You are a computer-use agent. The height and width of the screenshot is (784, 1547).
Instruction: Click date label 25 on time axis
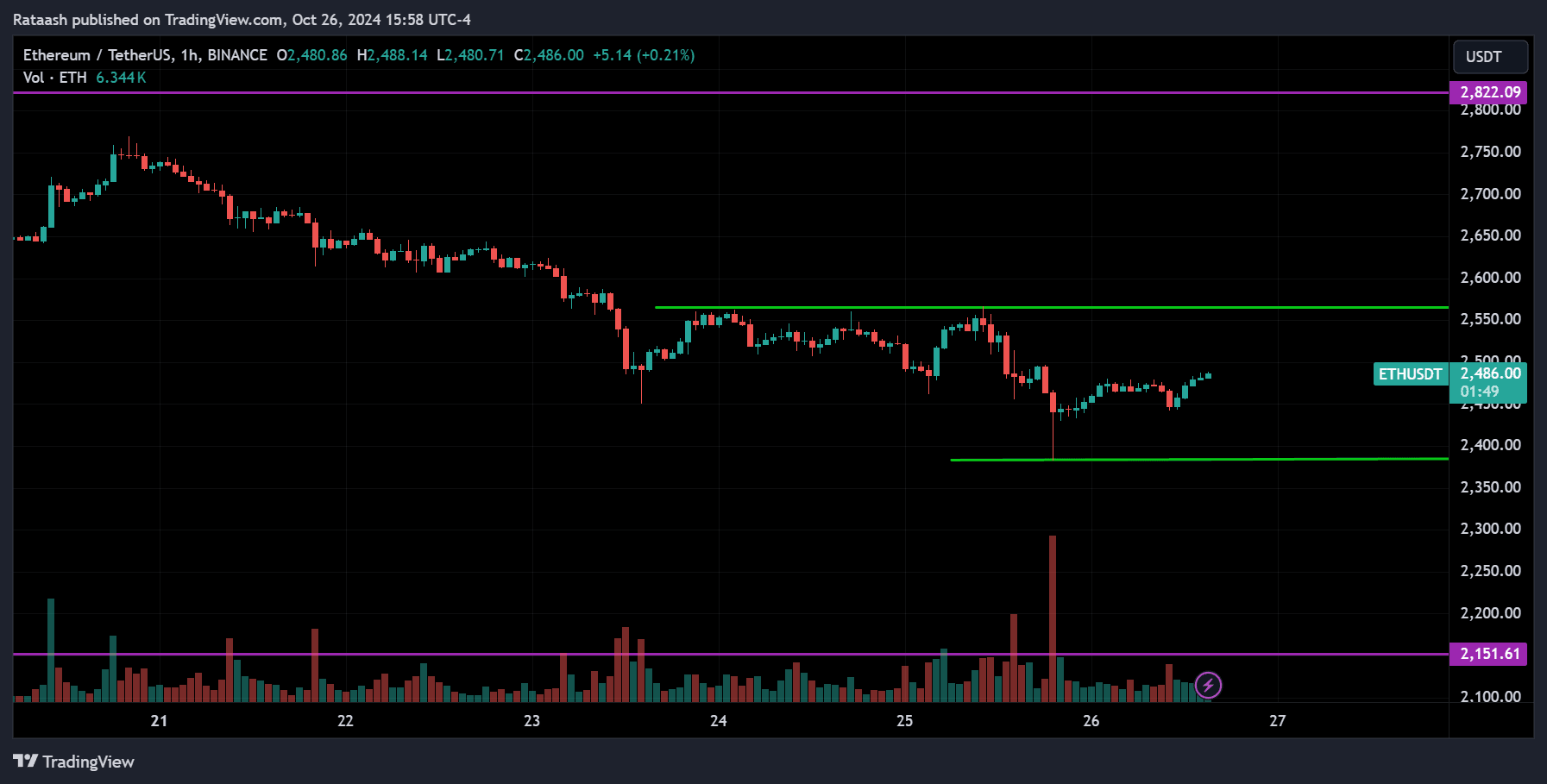click(x=904, y=721)
